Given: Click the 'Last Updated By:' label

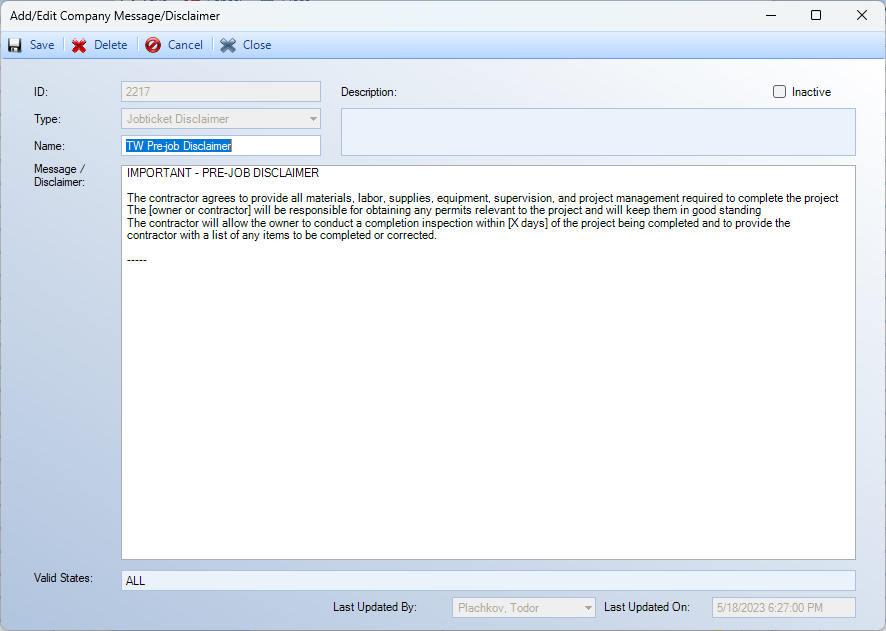Looking at the screenshot, I should click(375, 607).
